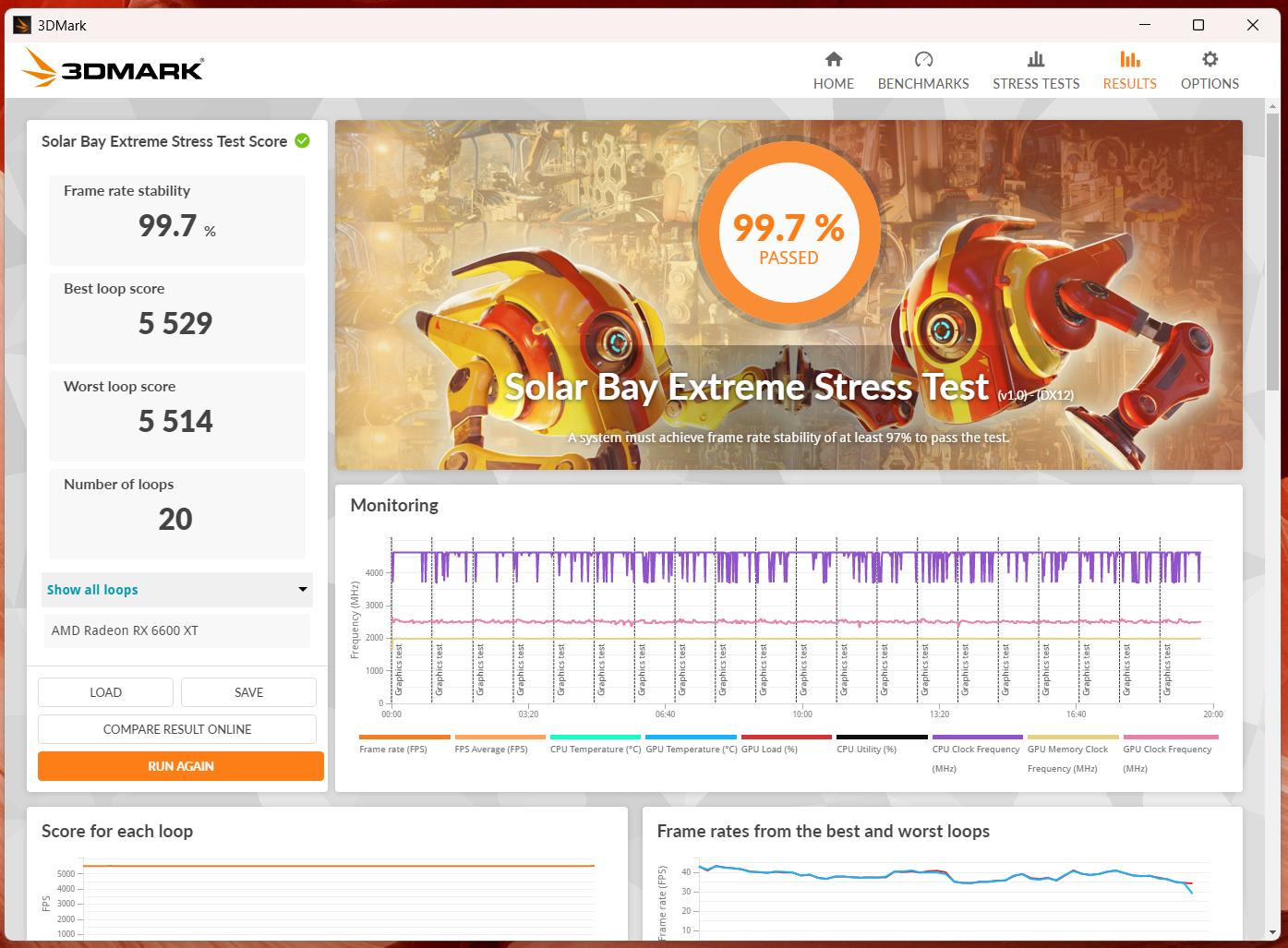Click the LOAD button
This screenshot has width=1288, height=948.
click(x=105, y=692)
